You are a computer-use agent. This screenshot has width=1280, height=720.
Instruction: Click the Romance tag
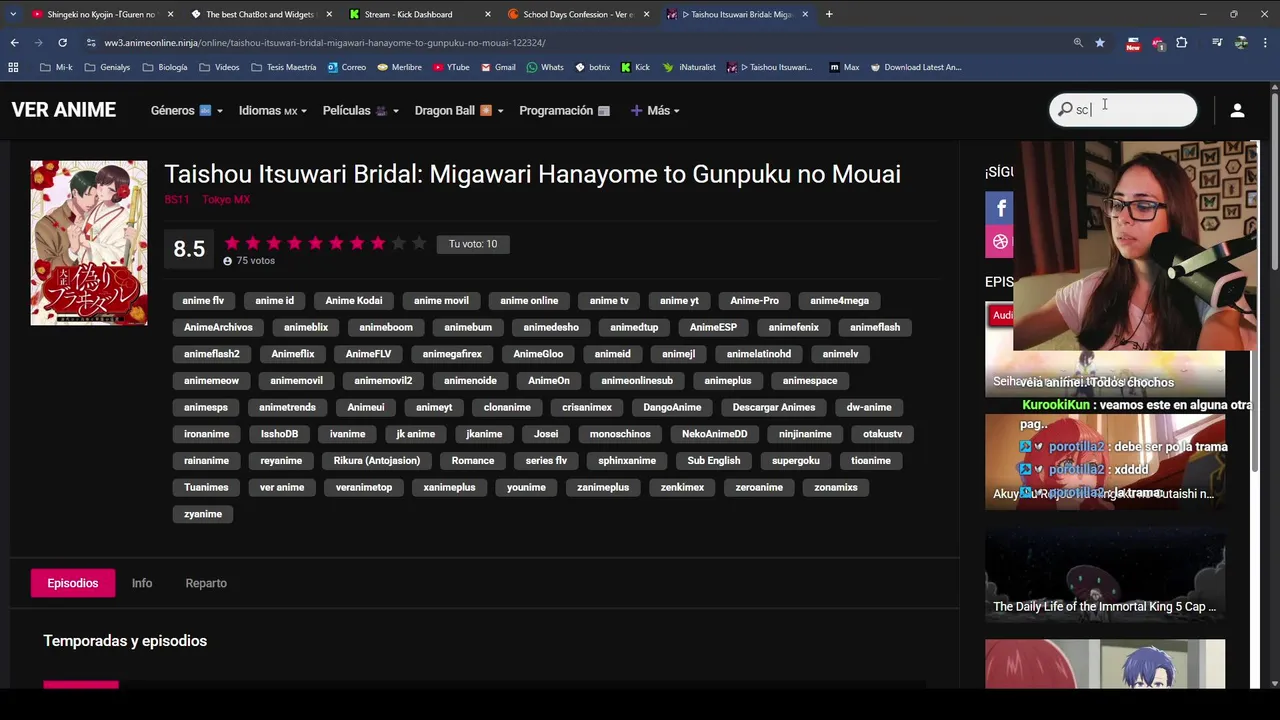click(x=473, y=461)
